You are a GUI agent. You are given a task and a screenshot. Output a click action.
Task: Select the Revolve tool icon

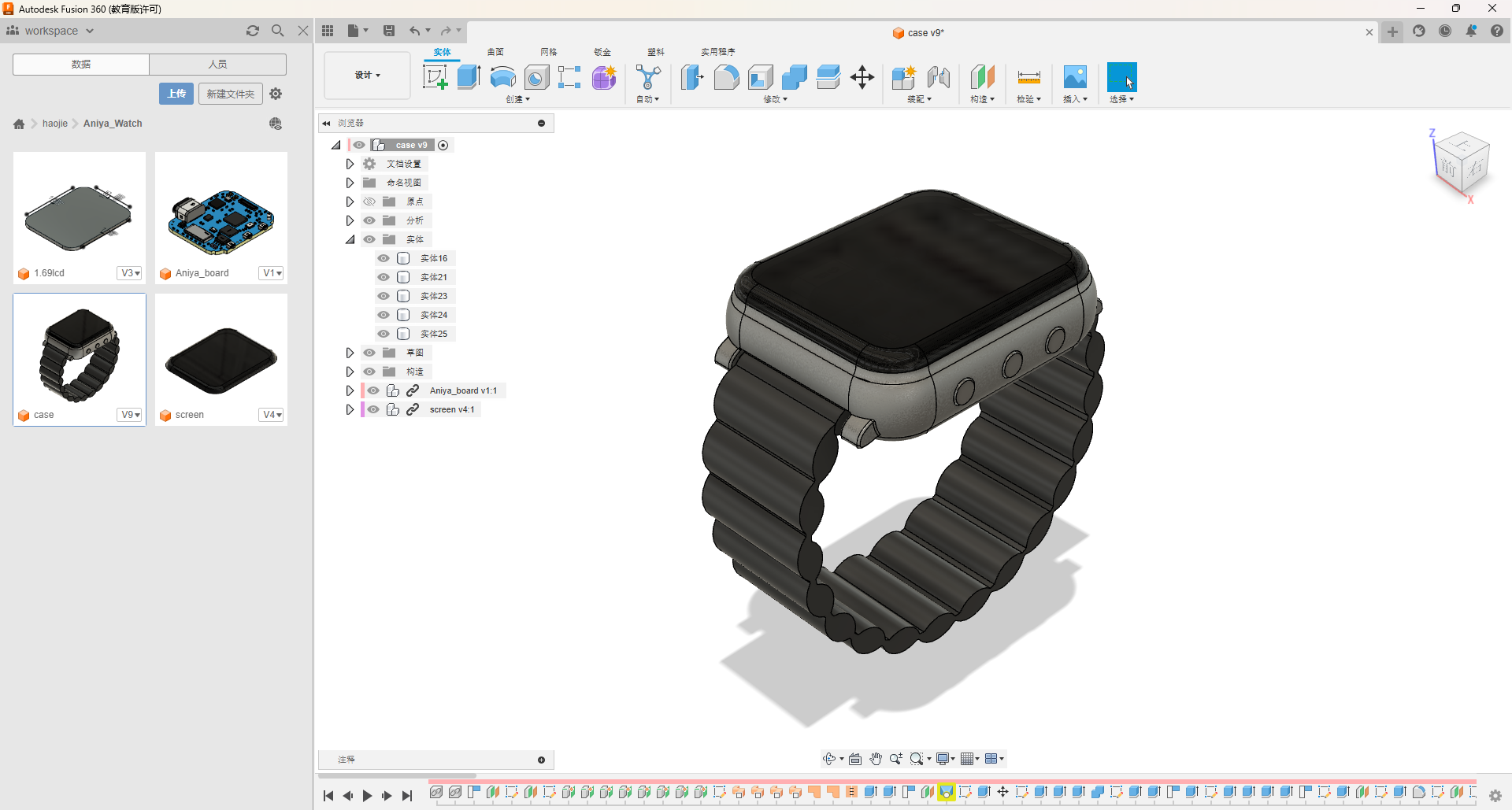[502, 77]
